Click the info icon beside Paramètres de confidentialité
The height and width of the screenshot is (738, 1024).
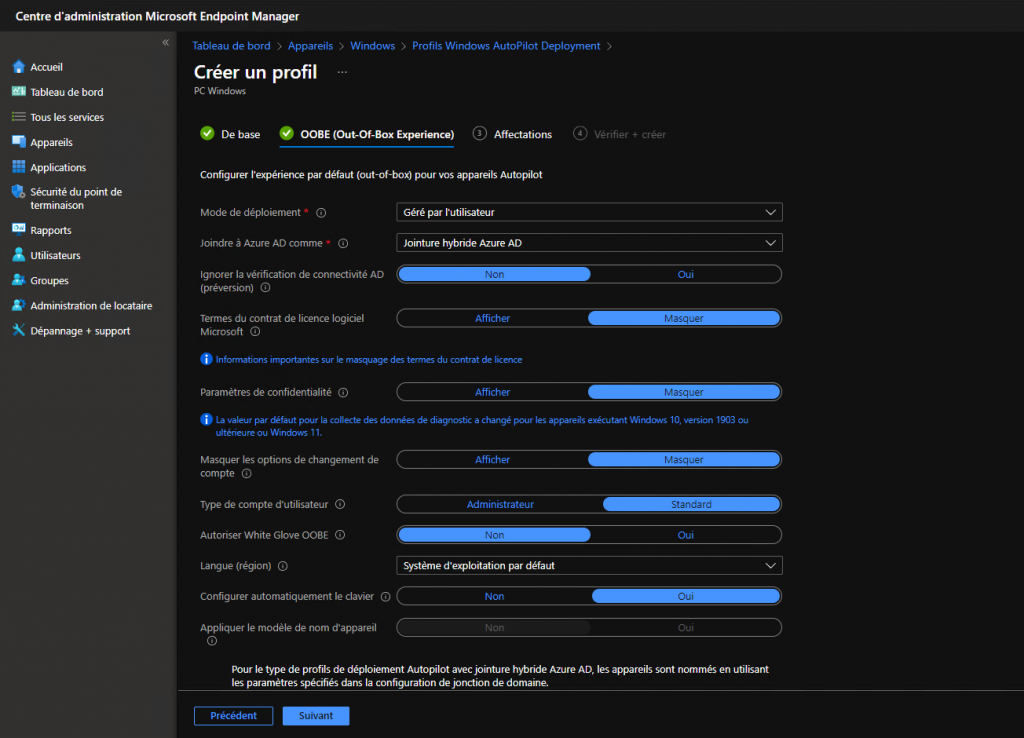(343, 393)
